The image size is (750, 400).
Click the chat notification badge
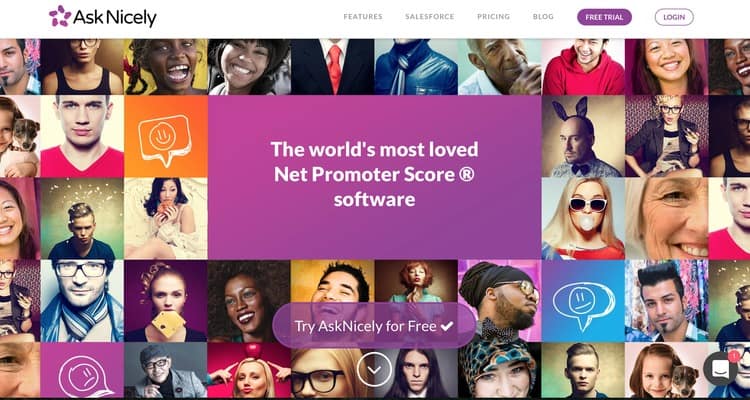click(733, 356)
